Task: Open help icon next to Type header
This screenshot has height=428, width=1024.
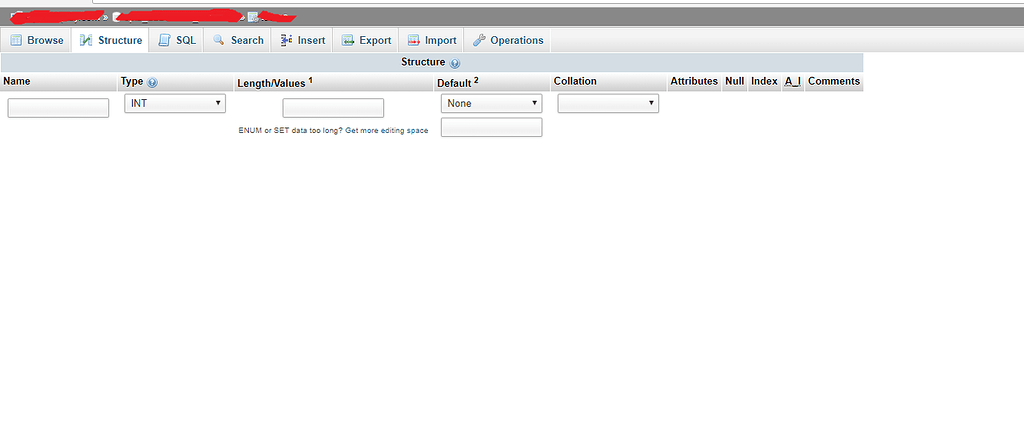Action: 153,83
